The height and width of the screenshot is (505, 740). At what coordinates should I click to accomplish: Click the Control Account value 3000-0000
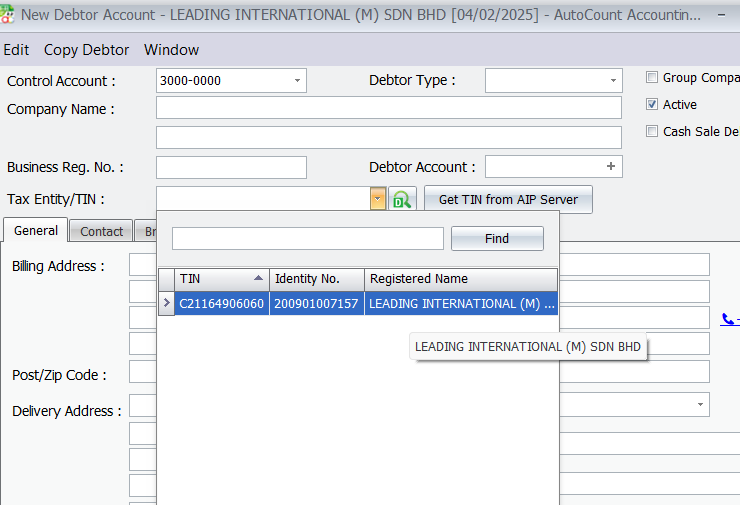point(190,81)
